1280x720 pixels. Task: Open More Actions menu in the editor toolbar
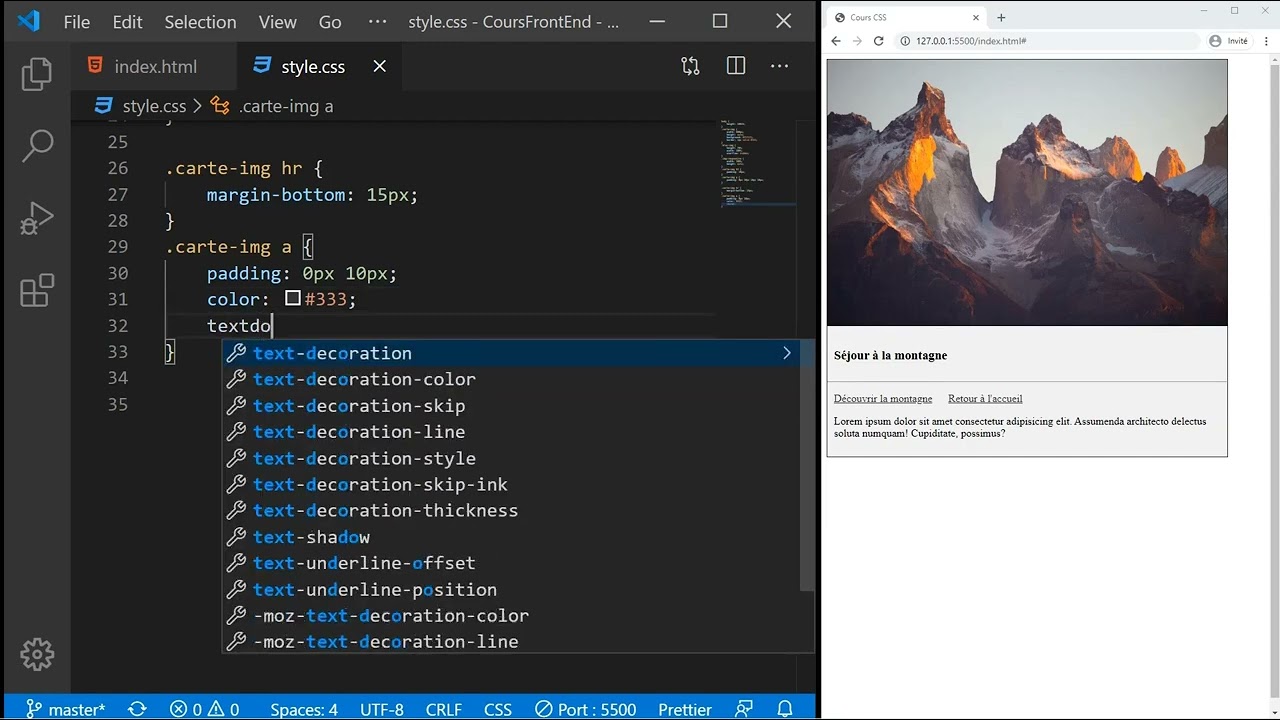[x=780, y=66]
